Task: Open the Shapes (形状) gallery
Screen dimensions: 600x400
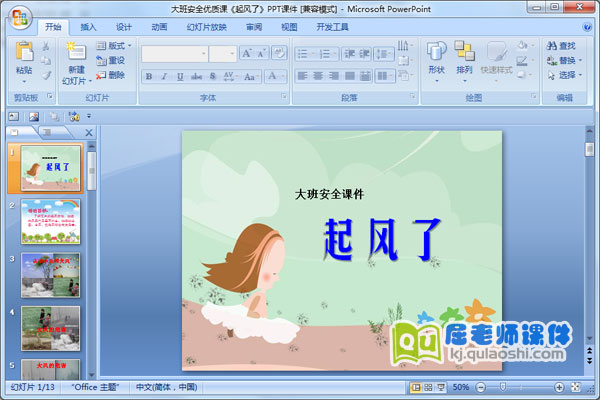Action: (x=436, y=61)
